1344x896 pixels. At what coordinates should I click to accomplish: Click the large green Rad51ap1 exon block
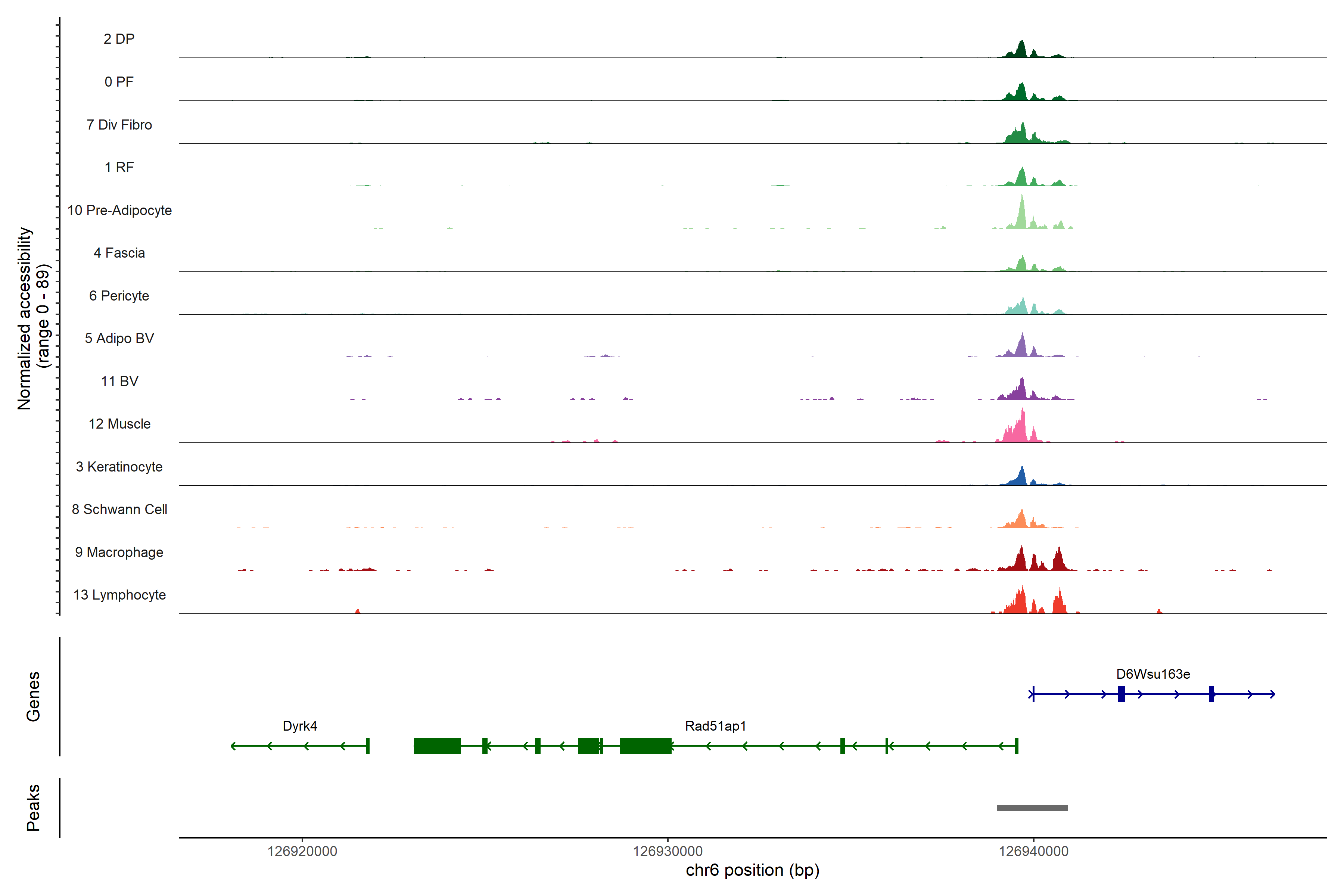click(645, 746)
